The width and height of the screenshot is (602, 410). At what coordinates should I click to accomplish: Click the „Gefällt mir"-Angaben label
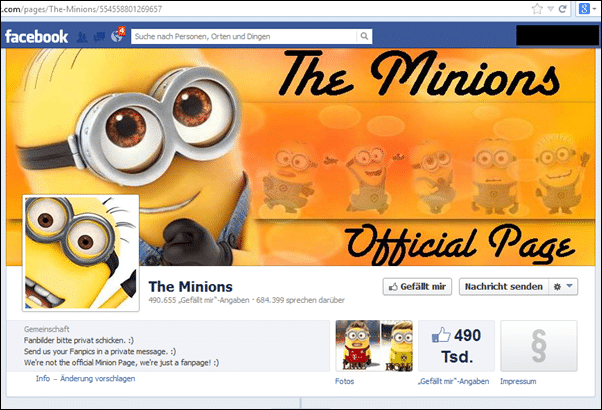pyautogui.click(x=453, y=381)
